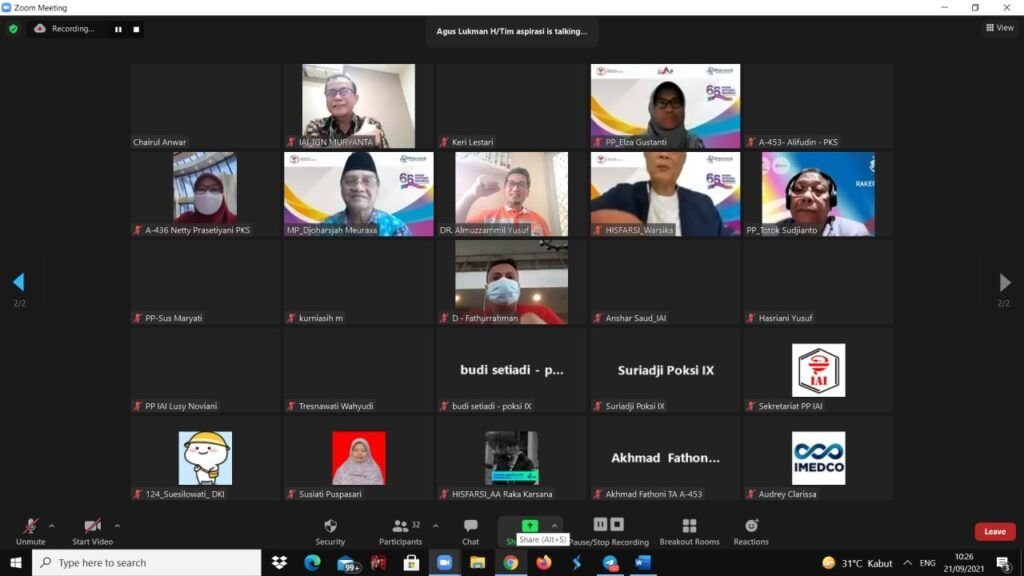Screen dimensions: 1024x576
Task: Go to previous page of participants
Action: coord(18,282)
